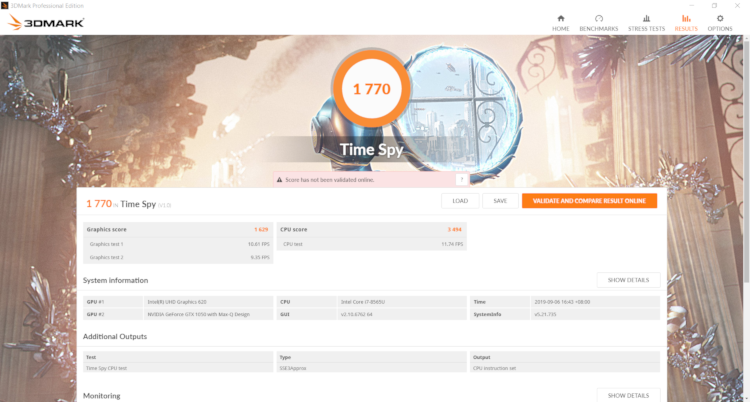Click the Time value 2019-09-06 16:43
Screen dimensions: 750x402
coord(561,302)
